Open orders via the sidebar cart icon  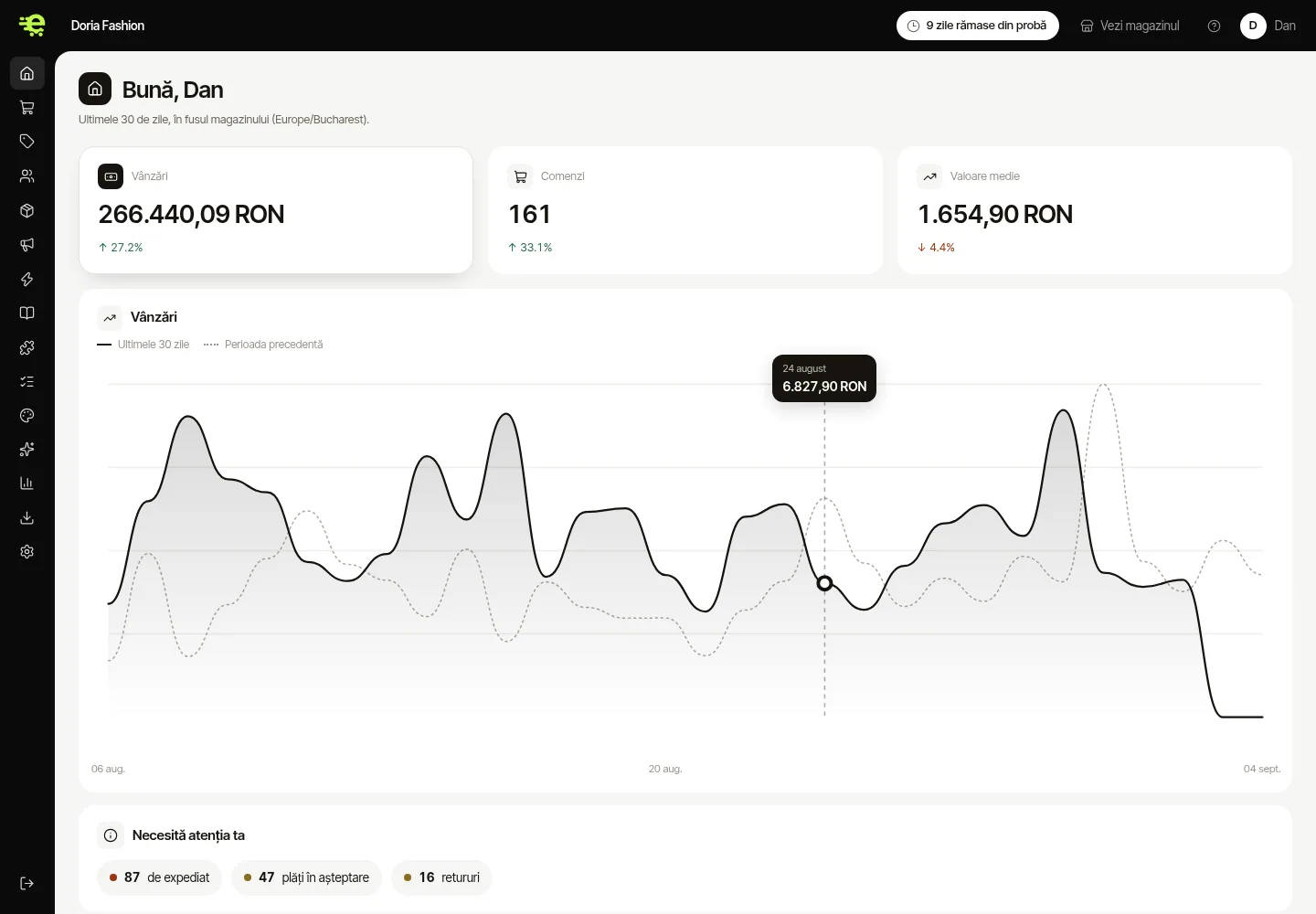(27, 108)
